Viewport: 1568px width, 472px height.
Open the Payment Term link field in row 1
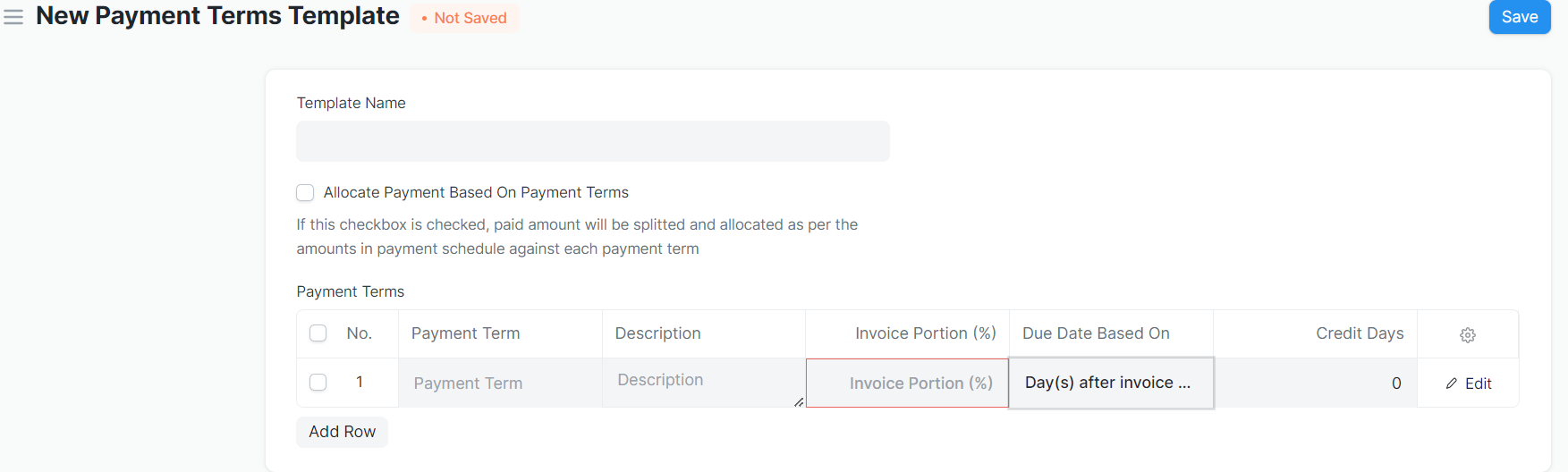coord(500,383)
